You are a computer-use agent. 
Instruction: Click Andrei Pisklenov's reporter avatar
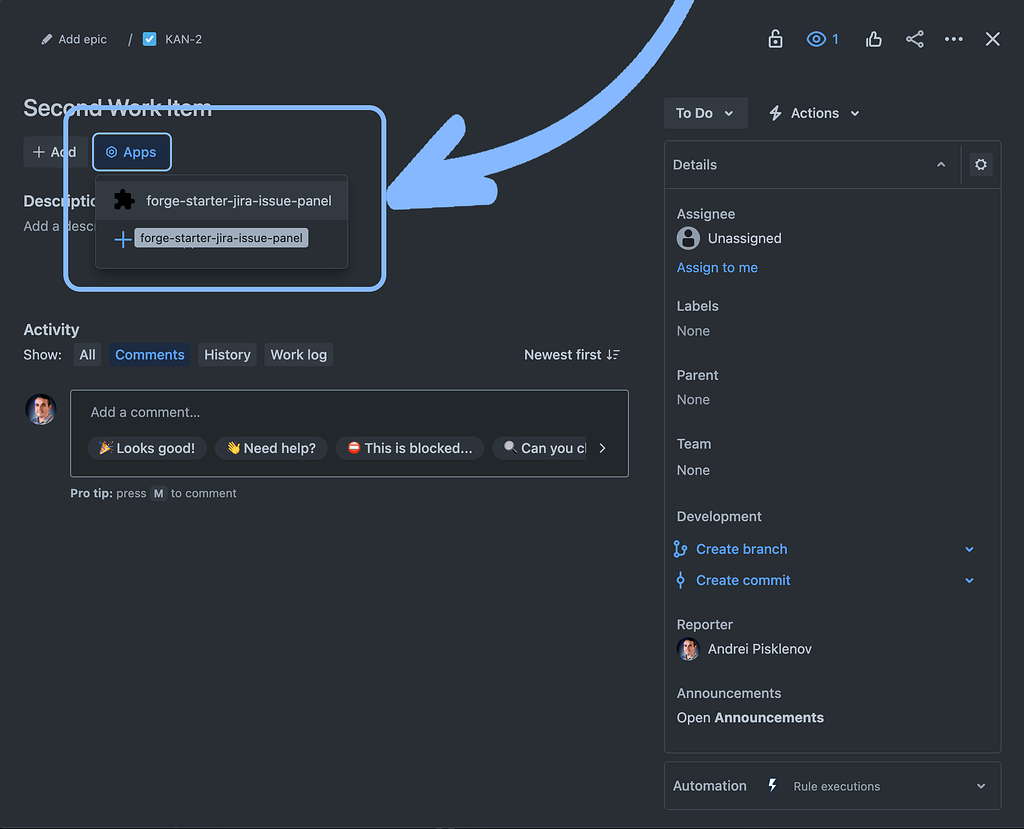pyautogui.click(x=687, y=649)
